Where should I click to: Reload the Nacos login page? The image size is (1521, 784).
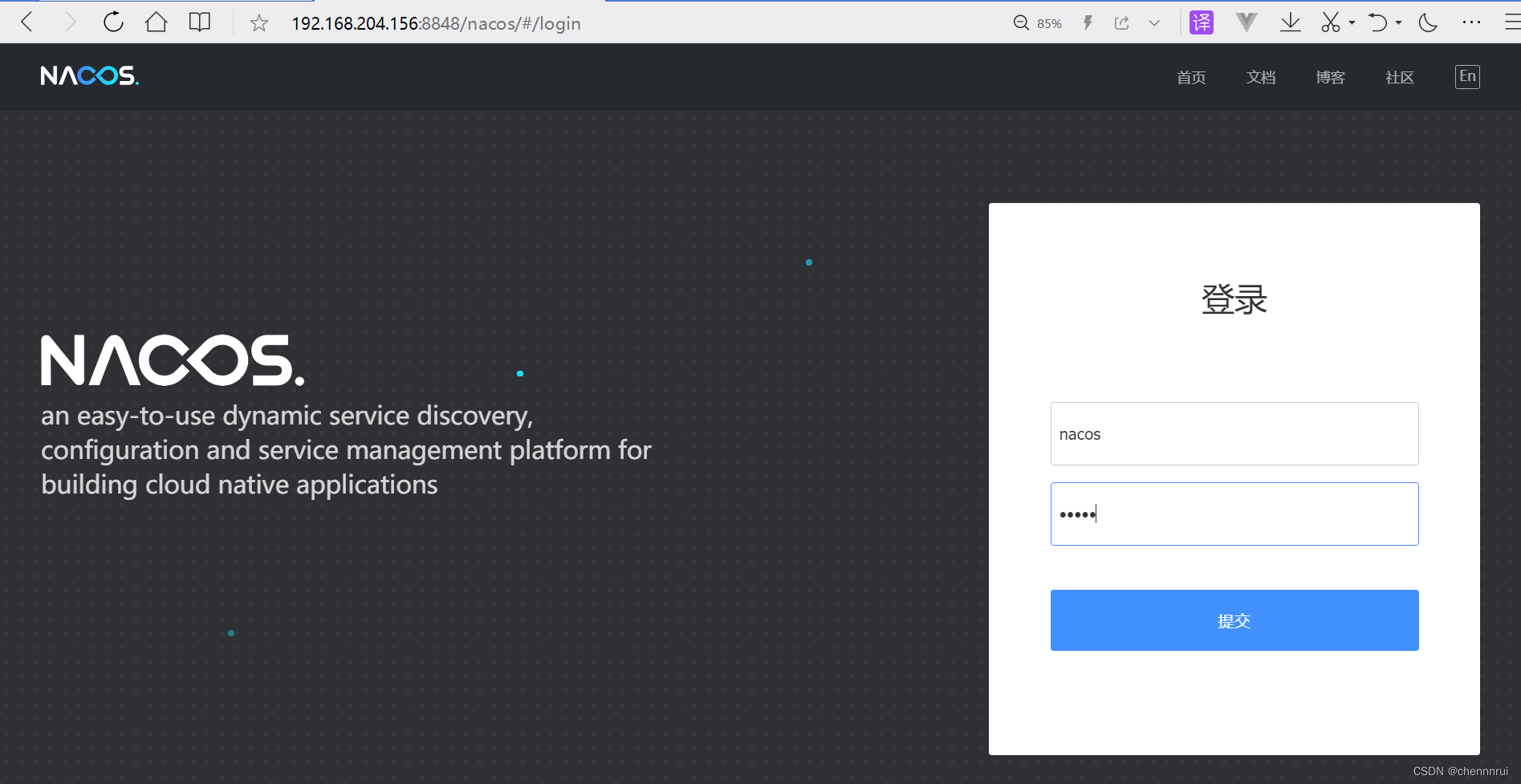click(113, 22)
